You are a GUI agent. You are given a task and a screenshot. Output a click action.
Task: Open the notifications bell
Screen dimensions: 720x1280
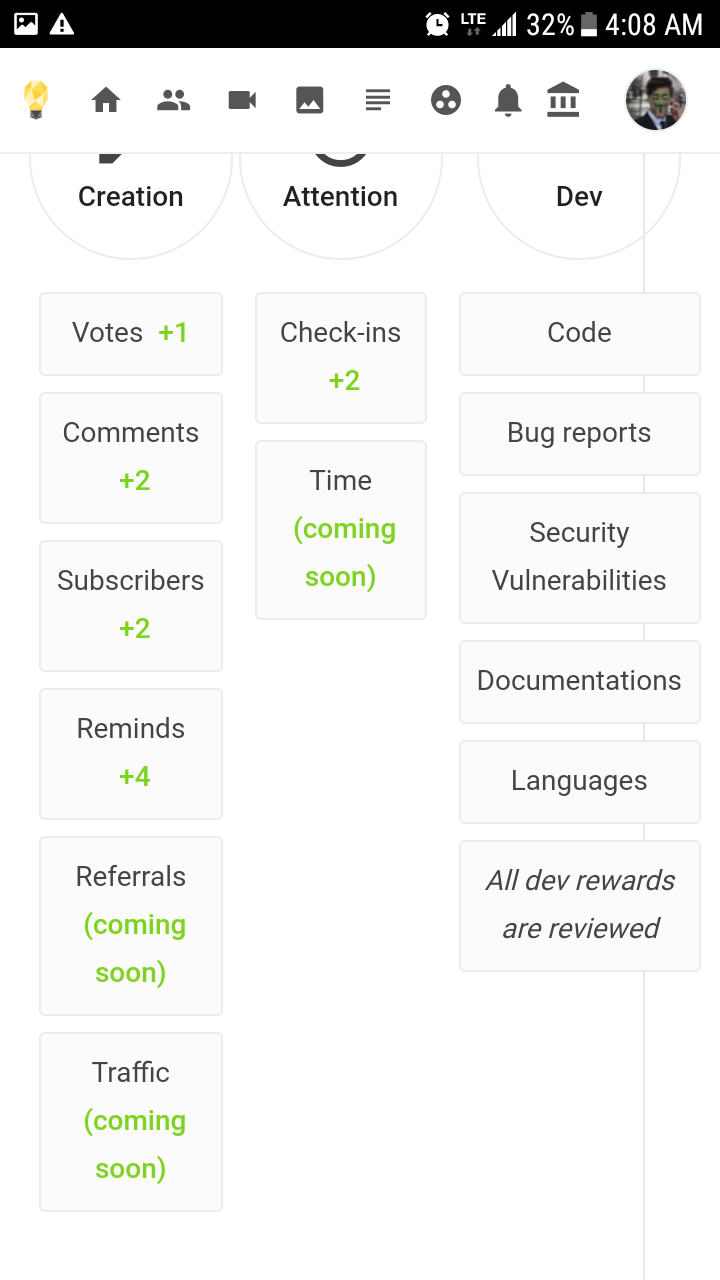[508, 100]
